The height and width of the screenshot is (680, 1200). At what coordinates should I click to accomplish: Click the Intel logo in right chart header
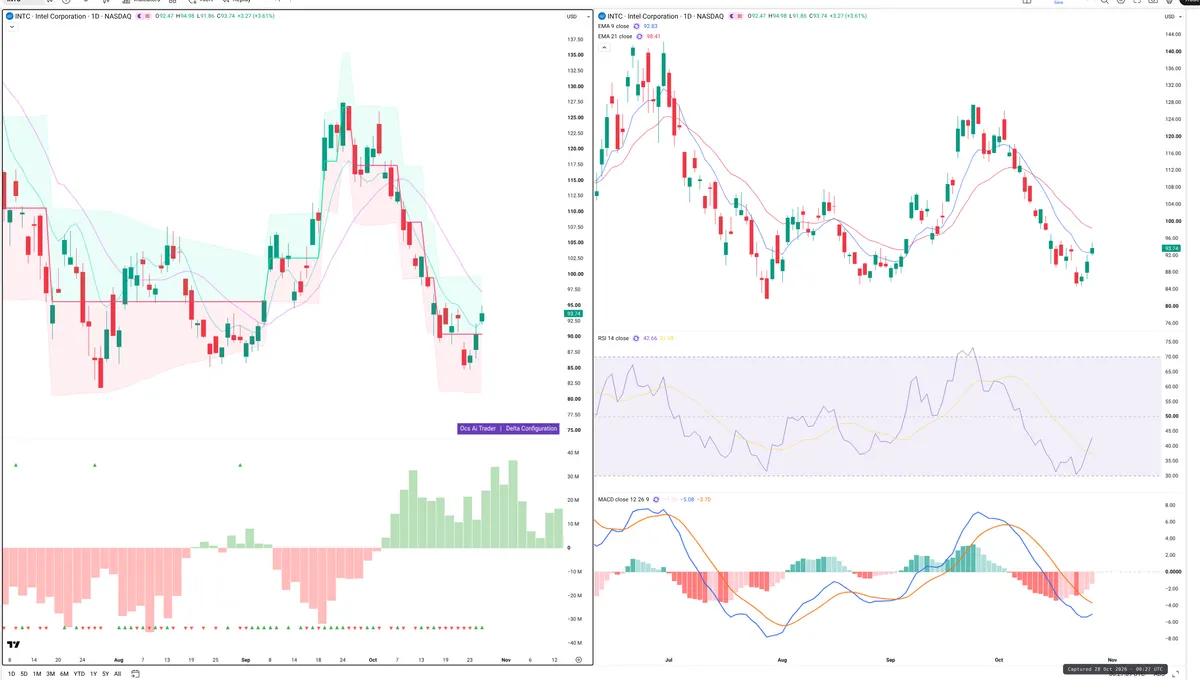tap(602, 16)
